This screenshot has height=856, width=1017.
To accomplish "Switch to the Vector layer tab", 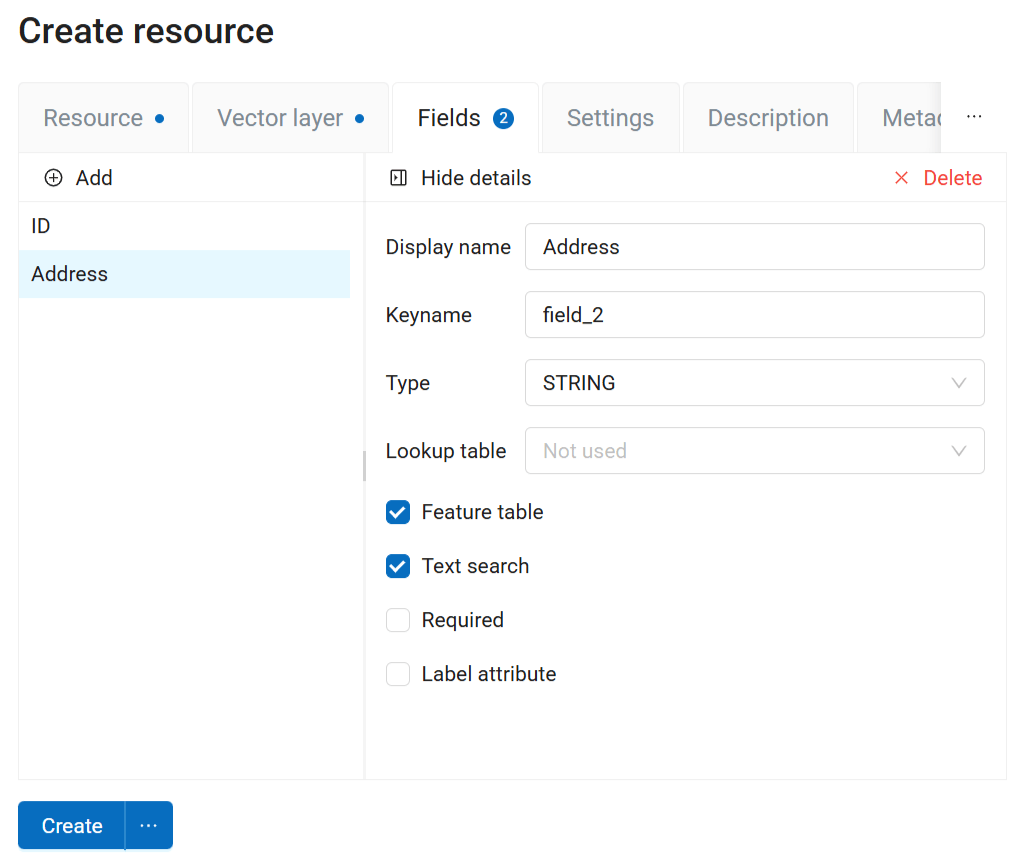I will coord(291,118).
